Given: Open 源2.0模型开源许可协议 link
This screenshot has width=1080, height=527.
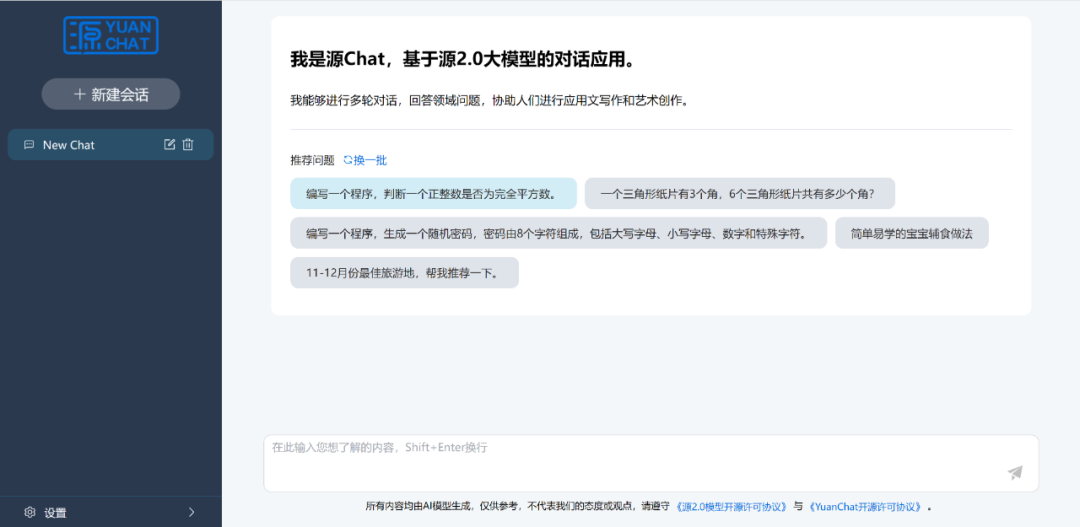Looking at the screenshot, I should pos(731,506).
